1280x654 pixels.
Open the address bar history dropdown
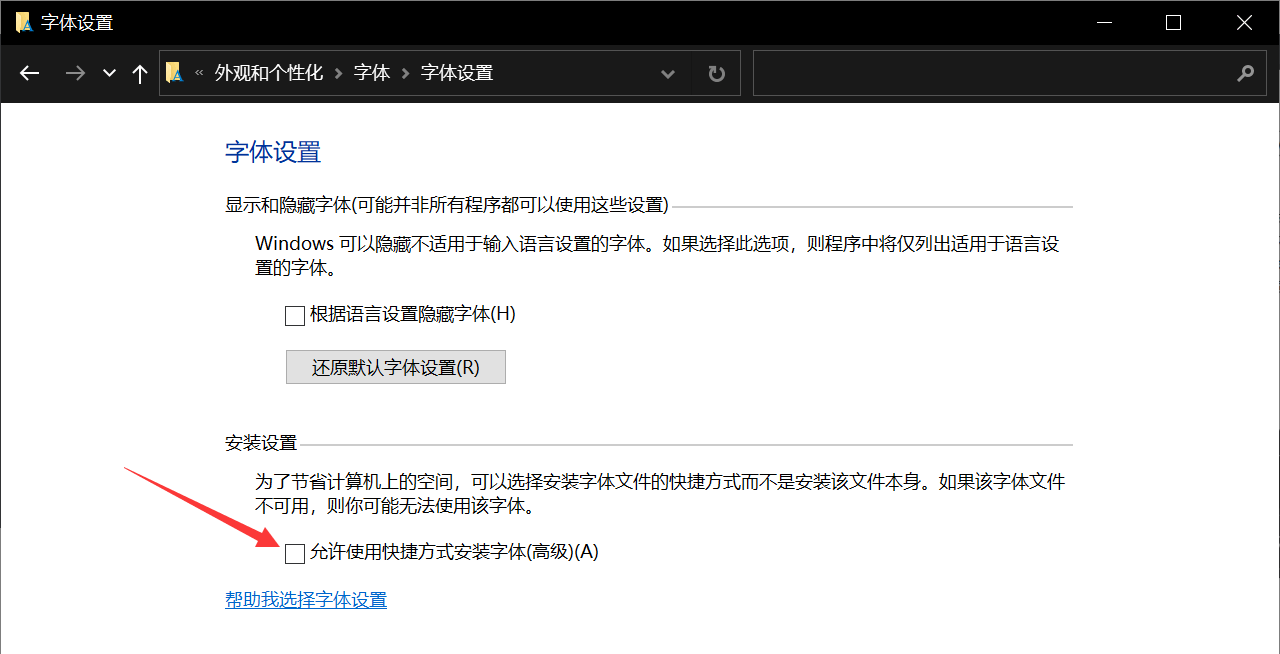[667, 72]
